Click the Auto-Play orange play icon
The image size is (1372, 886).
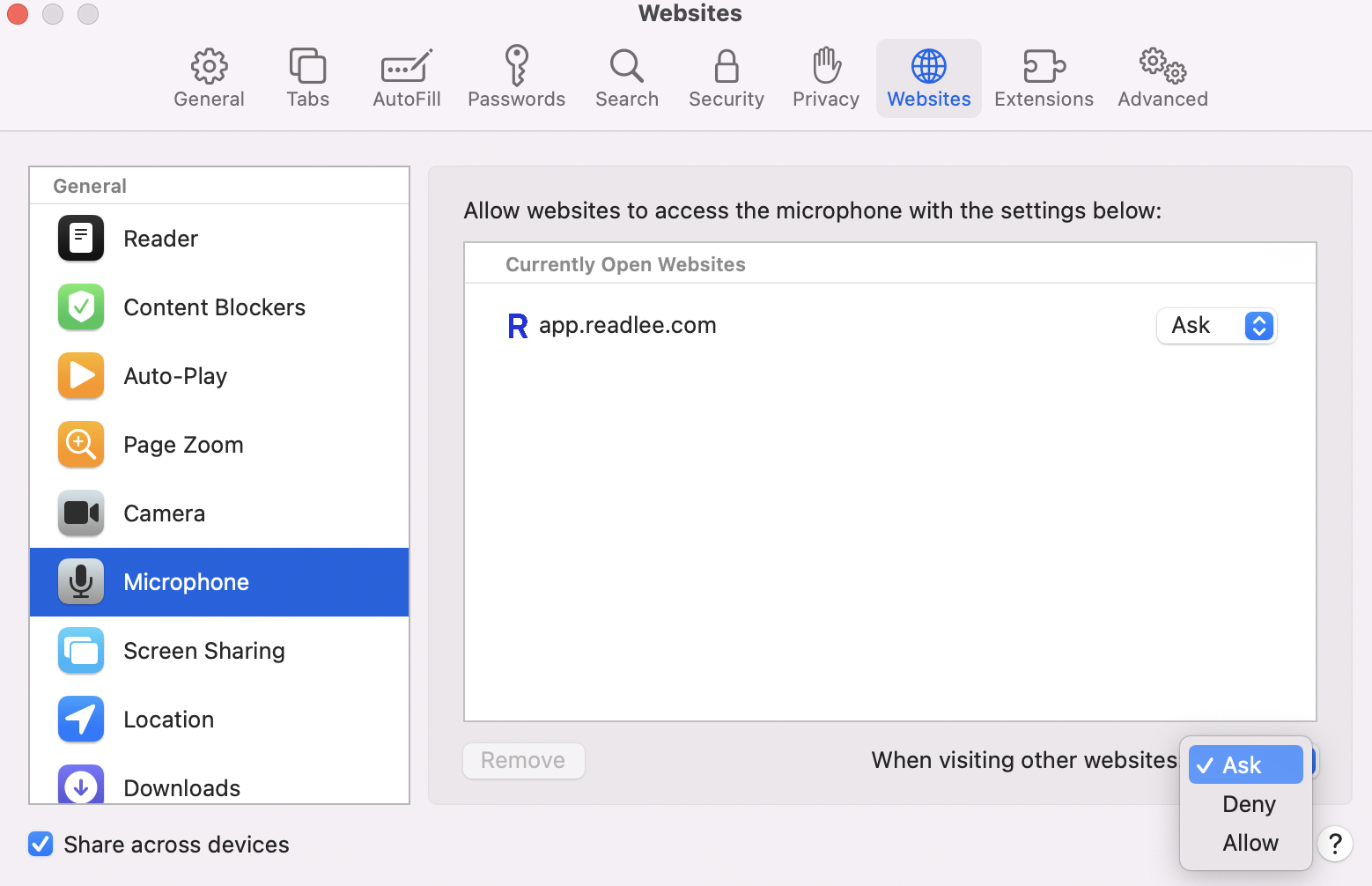coord(81,376)
